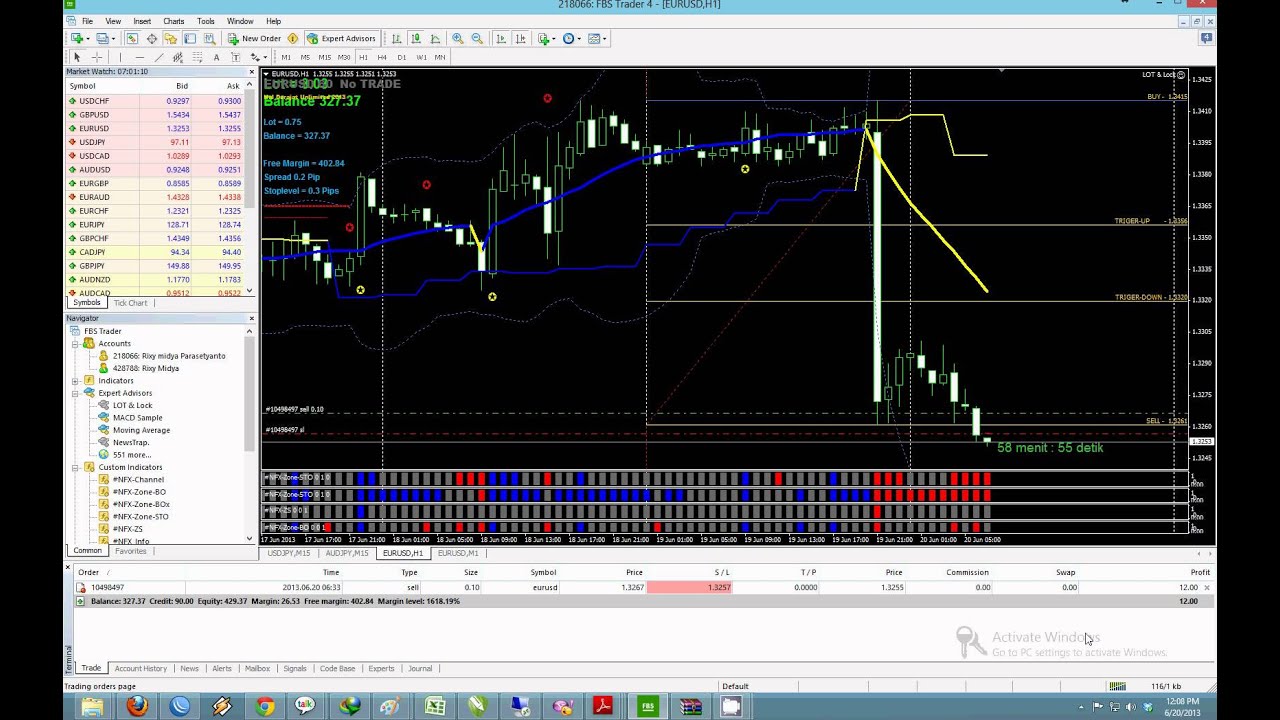The height and width of the screenshot is (720, 1280).
Task: Open the Journal terminal tab
Action: coord(420,668)
